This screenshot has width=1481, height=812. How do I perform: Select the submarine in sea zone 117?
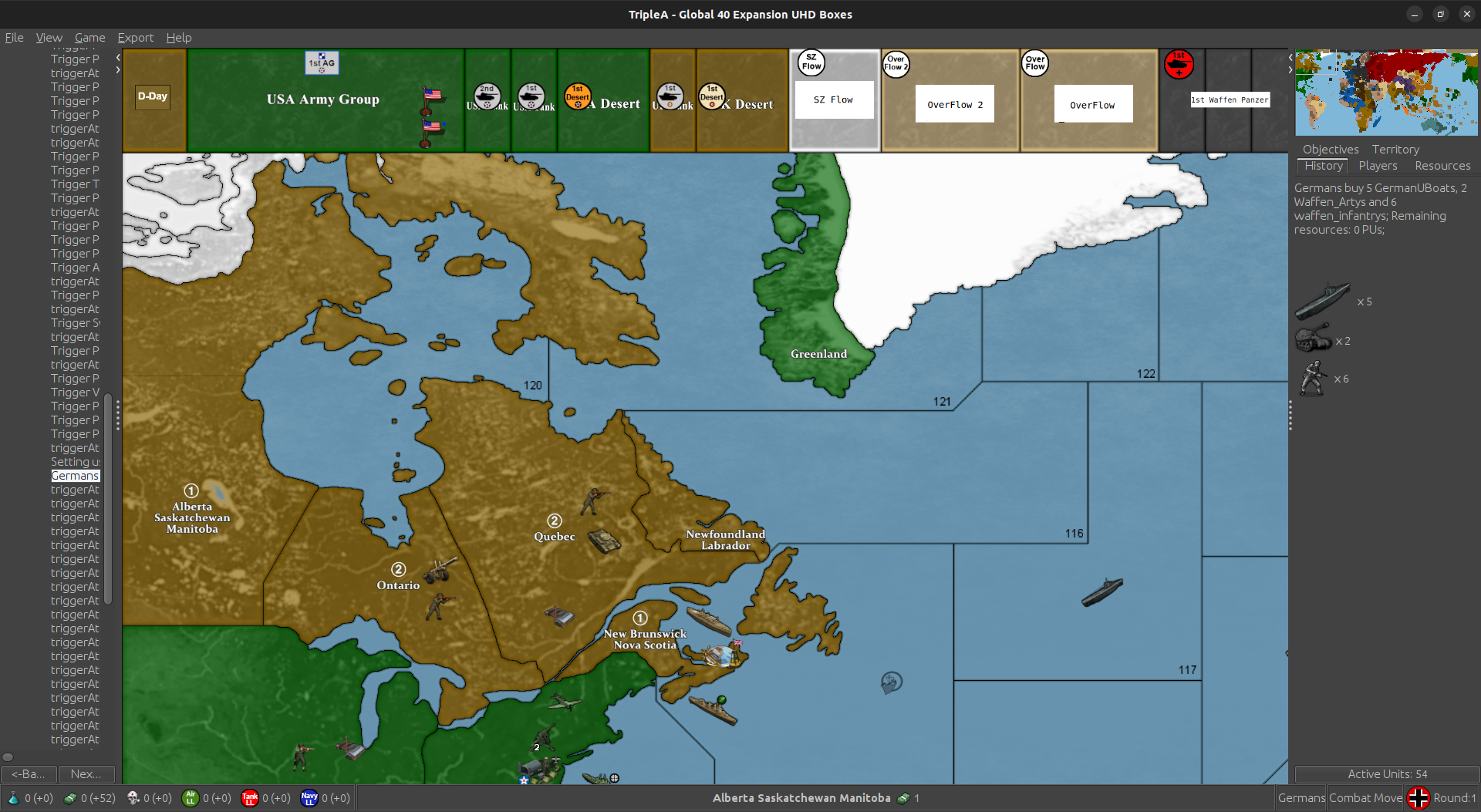coord(1102,592)
